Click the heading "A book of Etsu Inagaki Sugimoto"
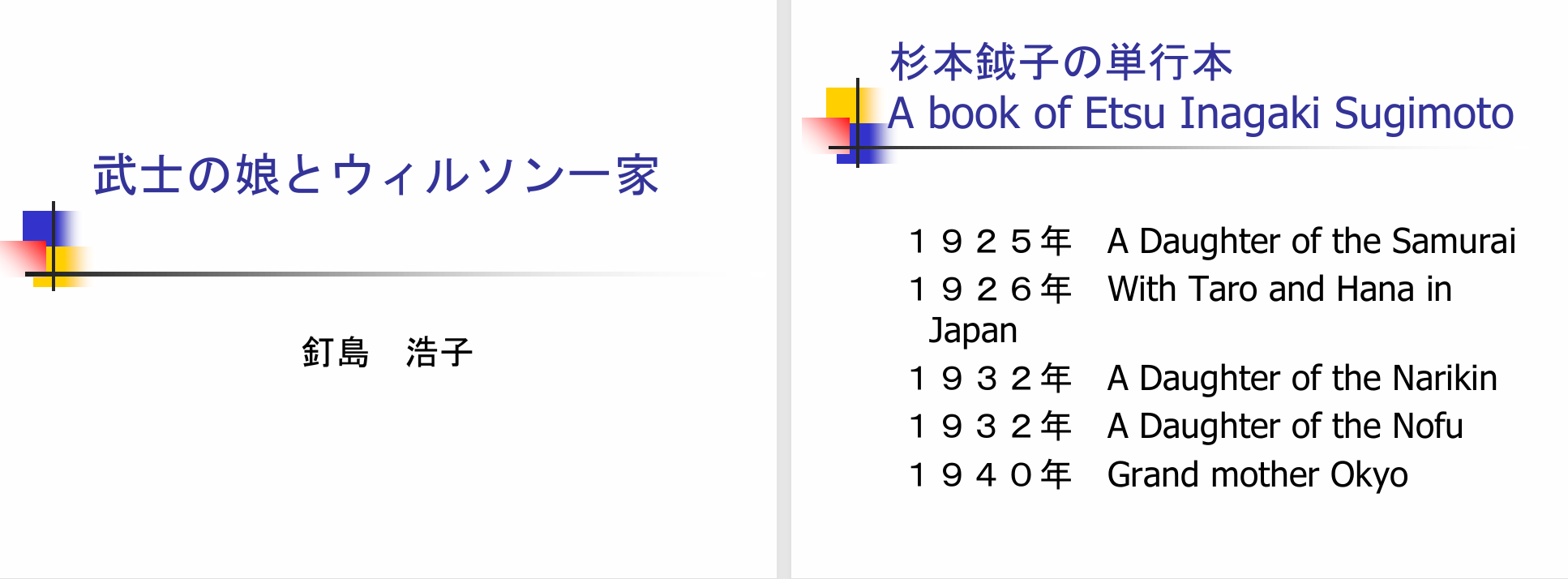The image size is (1568, 579). point(1200,114)
